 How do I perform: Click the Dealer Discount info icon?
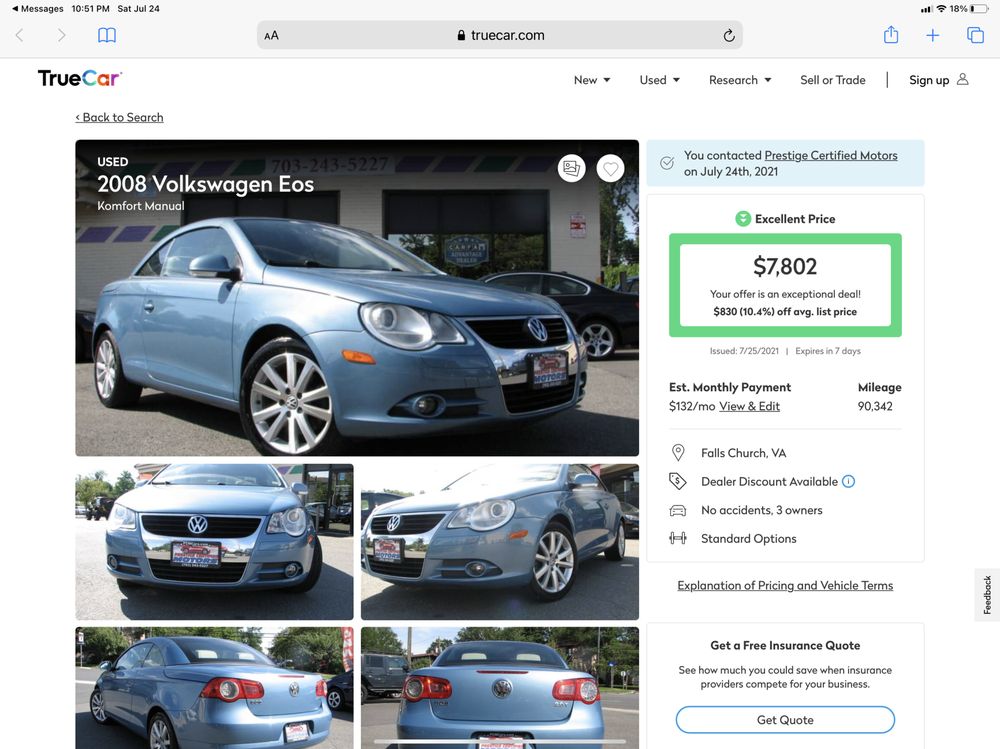click(848, 481)
